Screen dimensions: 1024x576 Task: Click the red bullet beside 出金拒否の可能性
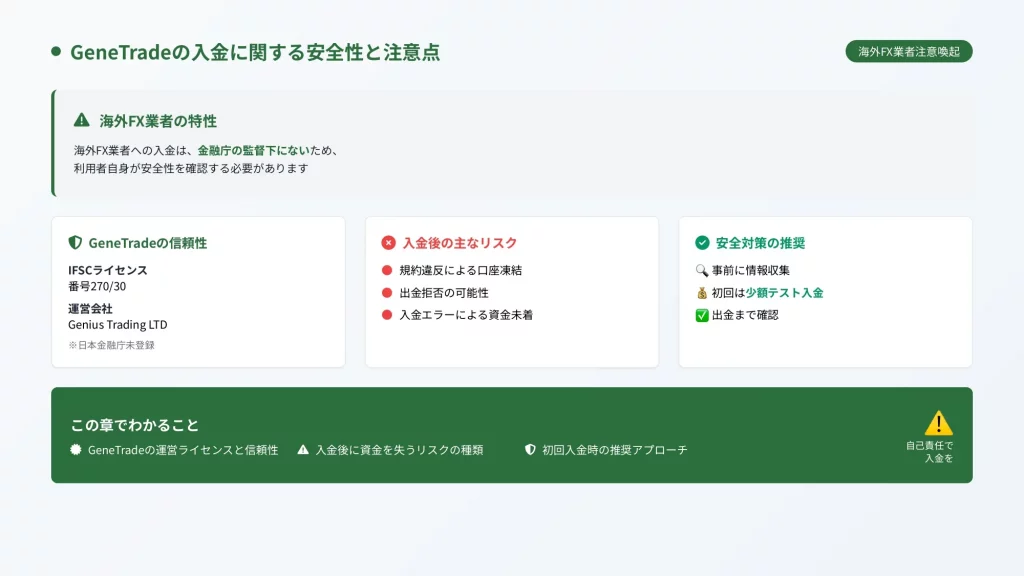(x=388, y=293)
